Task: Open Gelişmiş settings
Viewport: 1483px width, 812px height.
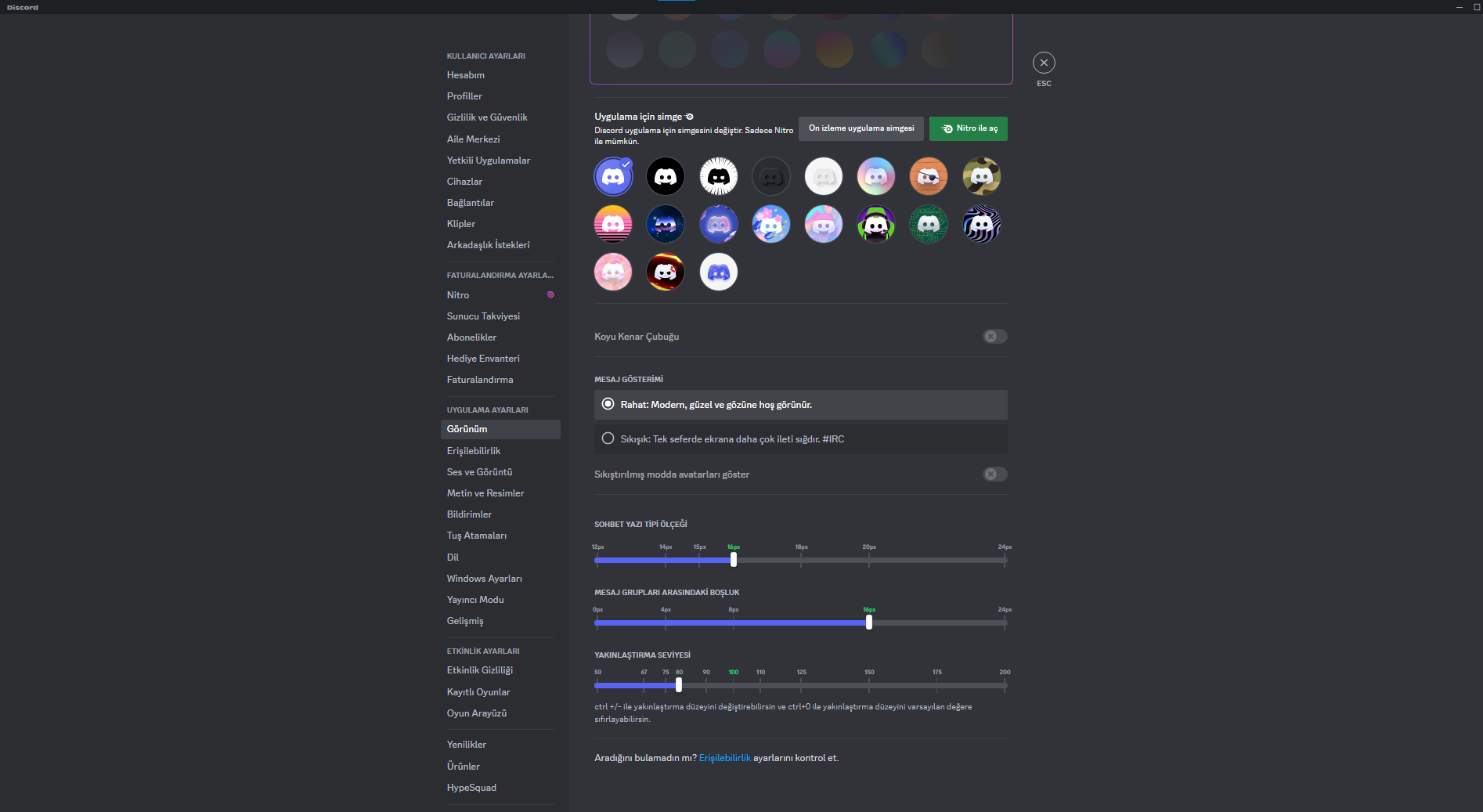Action: [x=500, y=621]
